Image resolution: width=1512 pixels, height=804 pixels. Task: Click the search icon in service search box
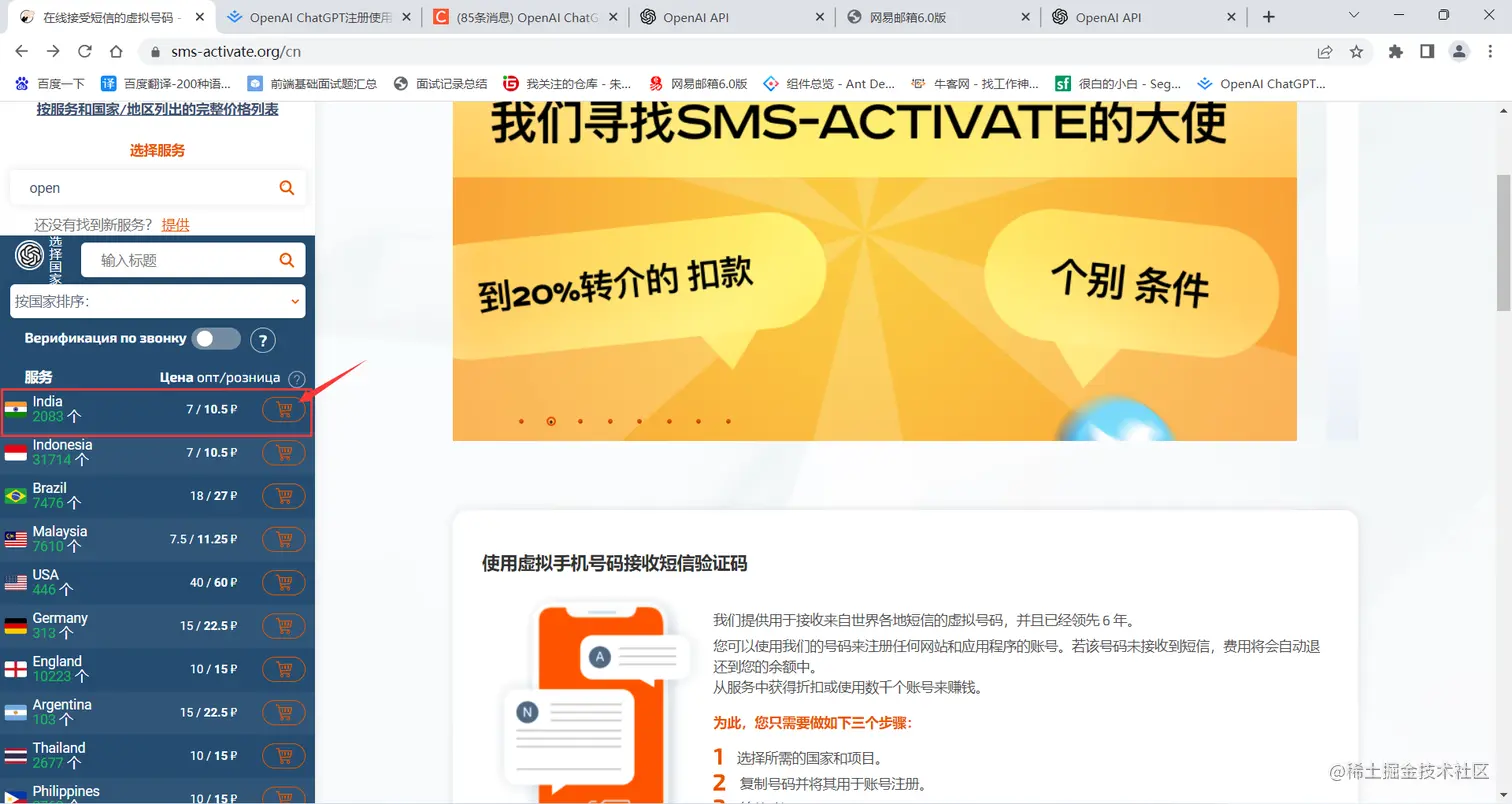point(287,188)
